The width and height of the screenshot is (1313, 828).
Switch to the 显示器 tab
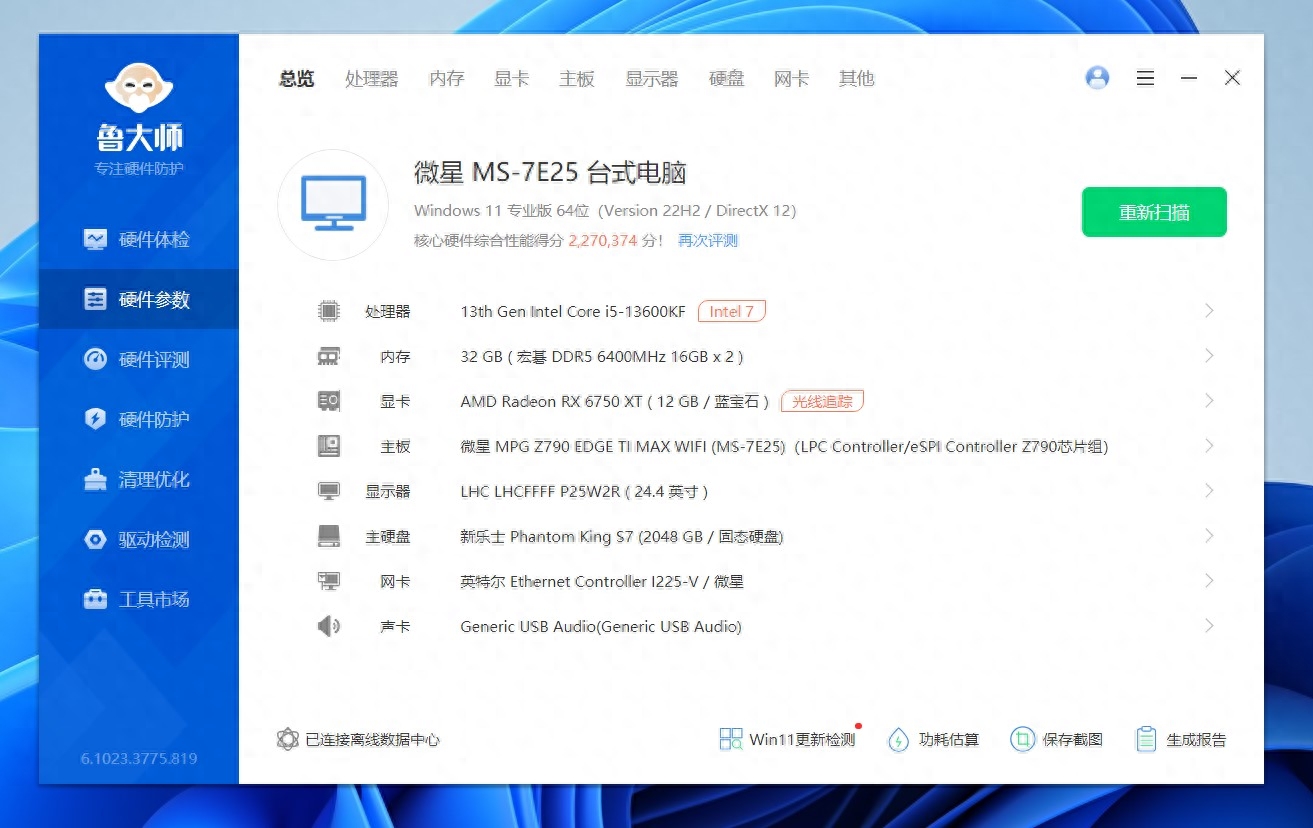pyautogui.click(x=652, y=79)
